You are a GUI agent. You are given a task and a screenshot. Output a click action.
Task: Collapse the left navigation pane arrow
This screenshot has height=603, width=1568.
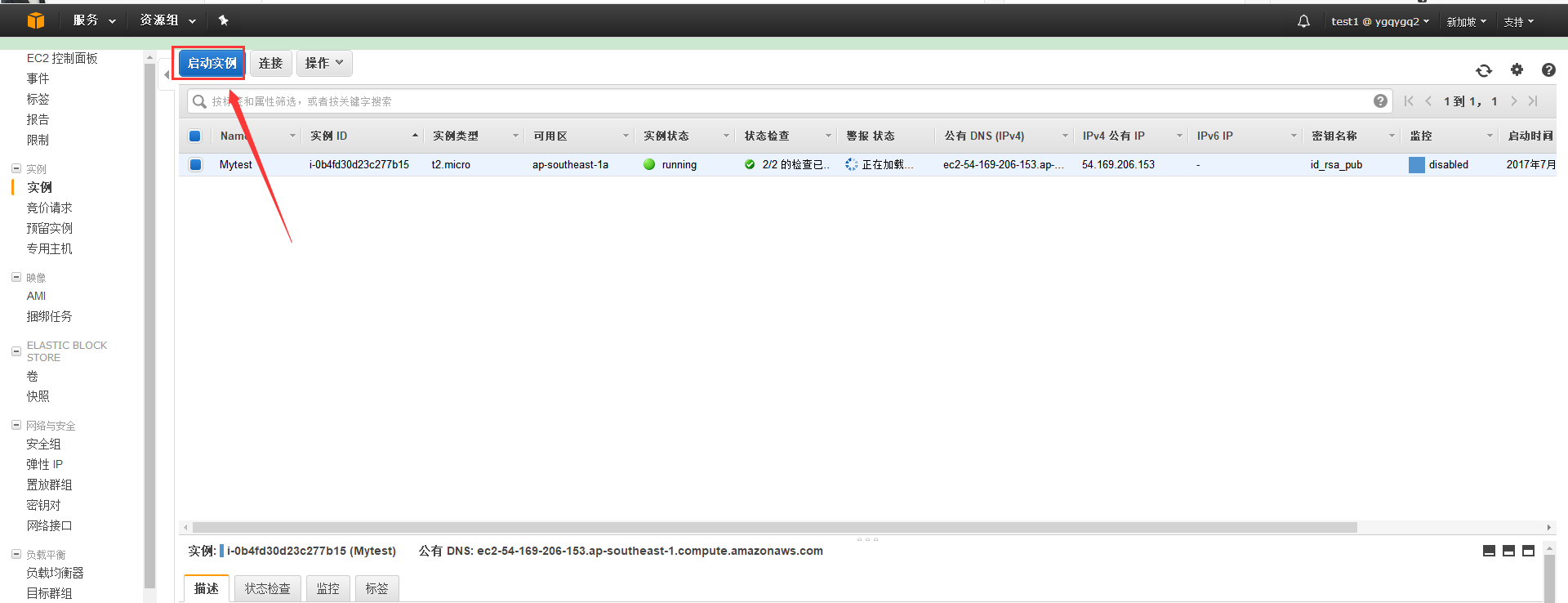click(167, 75)
